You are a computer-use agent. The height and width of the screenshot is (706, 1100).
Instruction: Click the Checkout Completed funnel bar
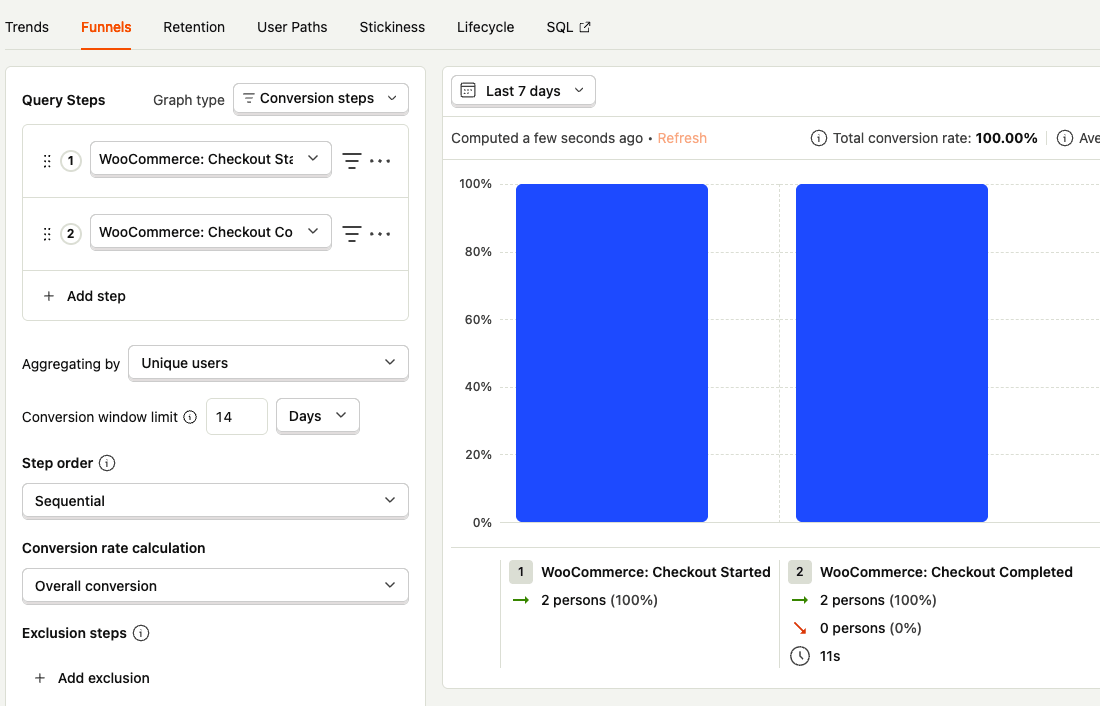tap(892, 353)
